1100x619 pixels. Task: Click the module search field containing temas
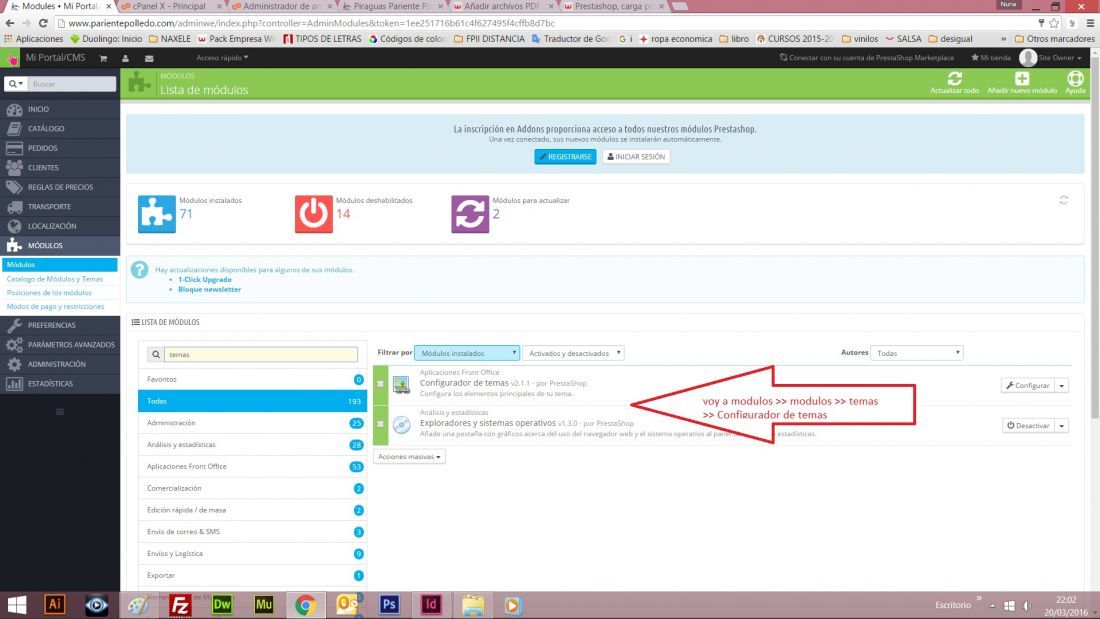[260, 354]
